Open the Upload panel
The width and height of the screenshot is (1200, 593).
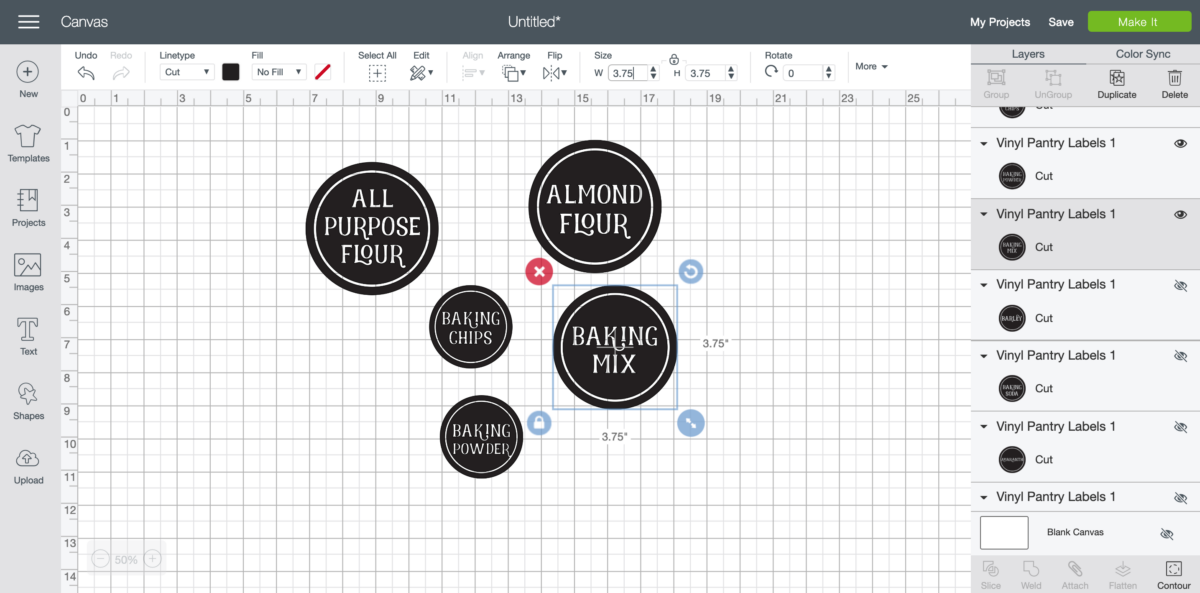tap(28, 465)
